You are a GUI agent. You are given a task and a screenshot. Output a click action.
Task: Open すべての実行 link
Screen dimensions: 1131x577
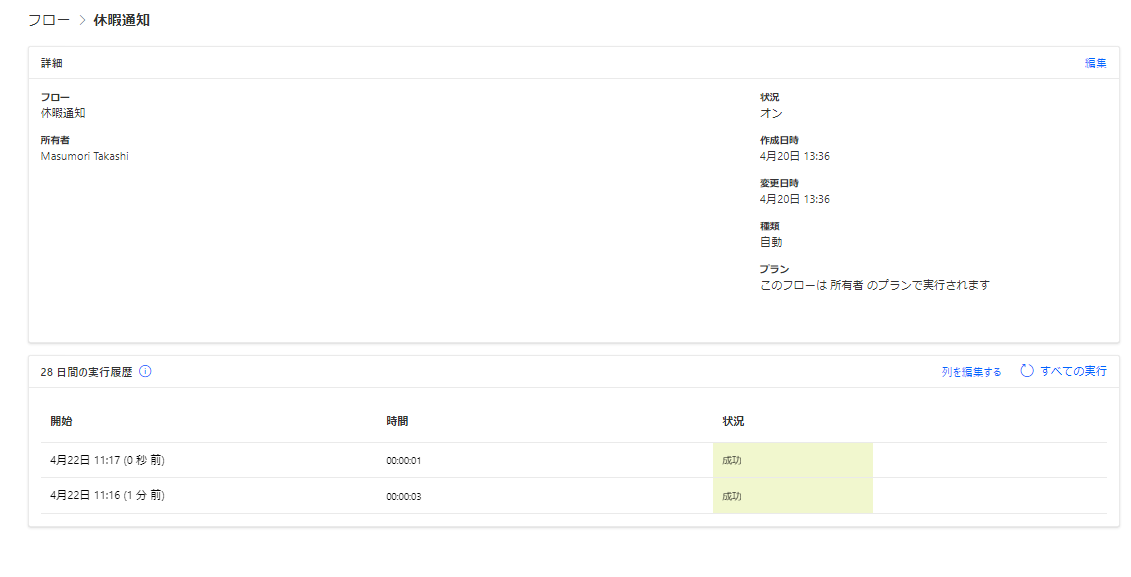click(1073, 371)
